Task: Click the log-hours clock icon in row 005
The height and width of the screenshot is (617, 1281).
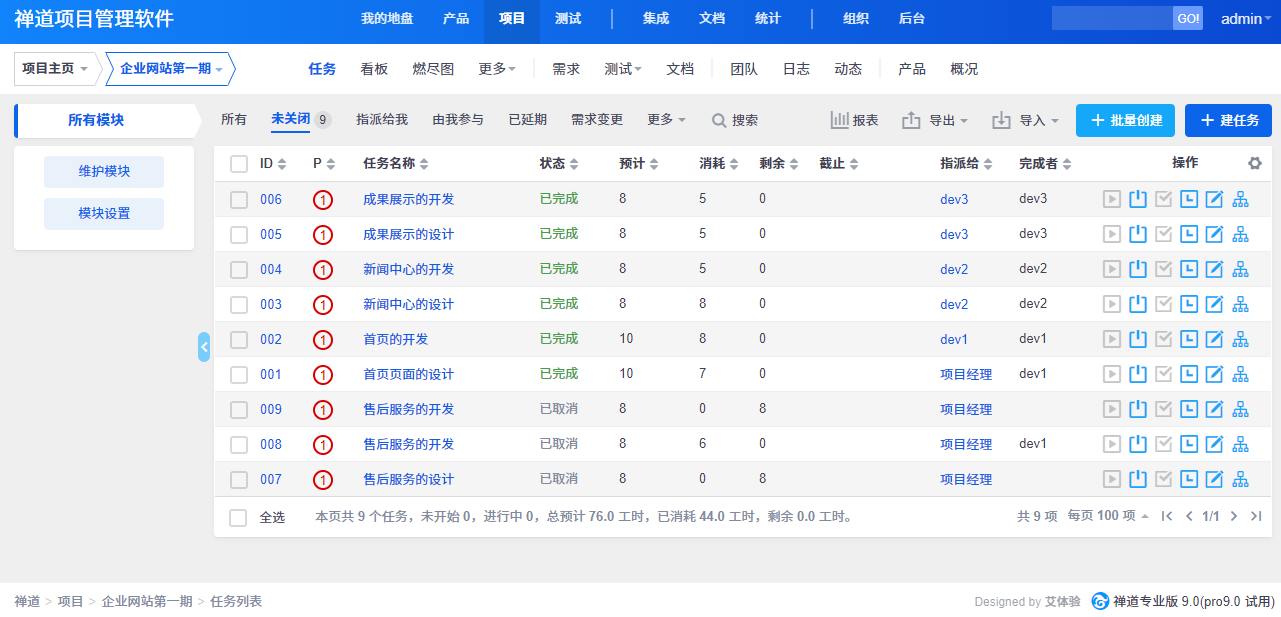Action: tap(1189, 234)
